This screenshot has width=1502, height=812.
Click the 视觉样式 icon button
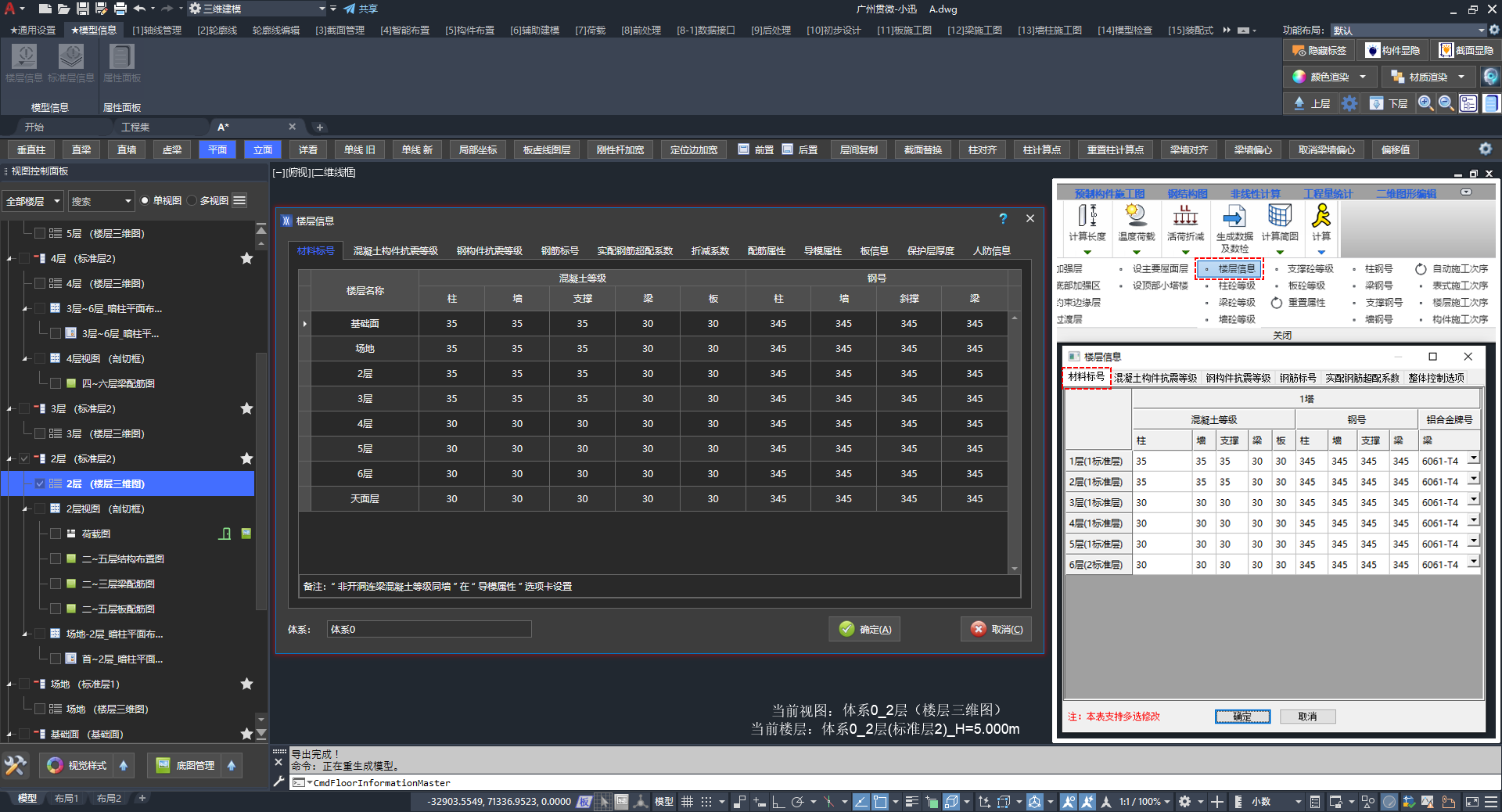(x=55, y=765)
